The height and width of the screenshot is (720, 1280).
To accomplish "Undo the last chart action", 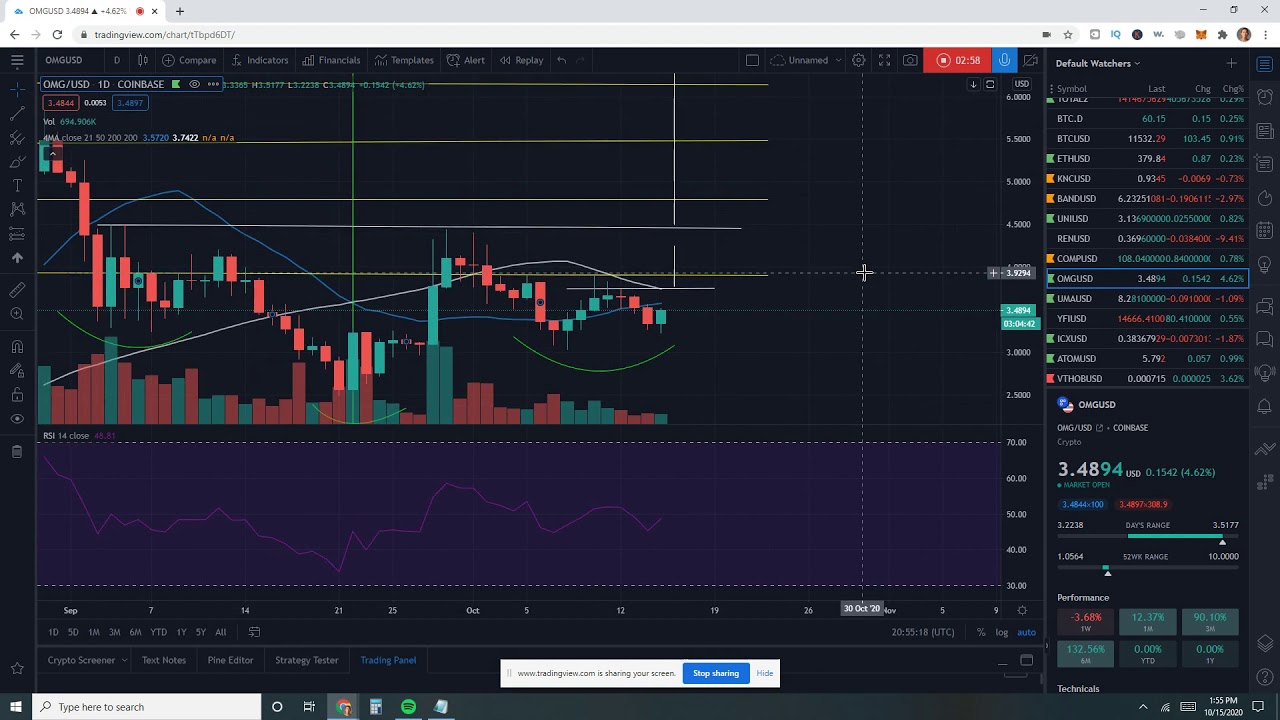I will 561,60.
